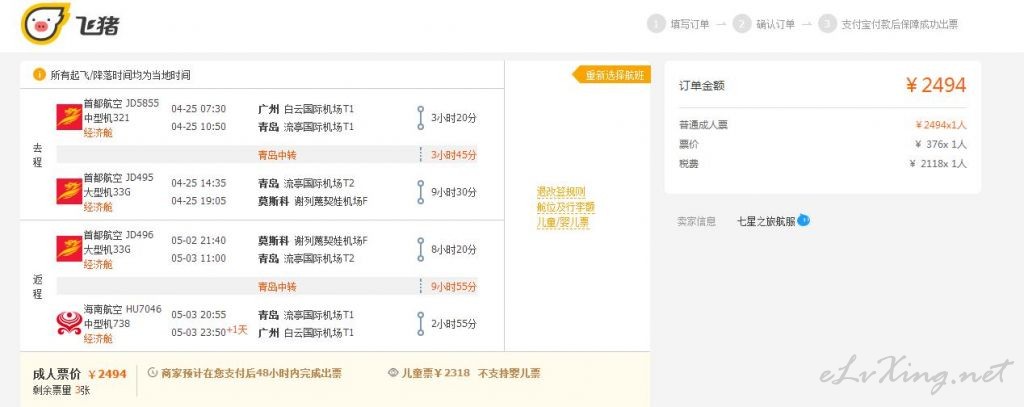Click seller name 七星之旅航服
This screenshot has height=407, width=1024.
(766, 221)
